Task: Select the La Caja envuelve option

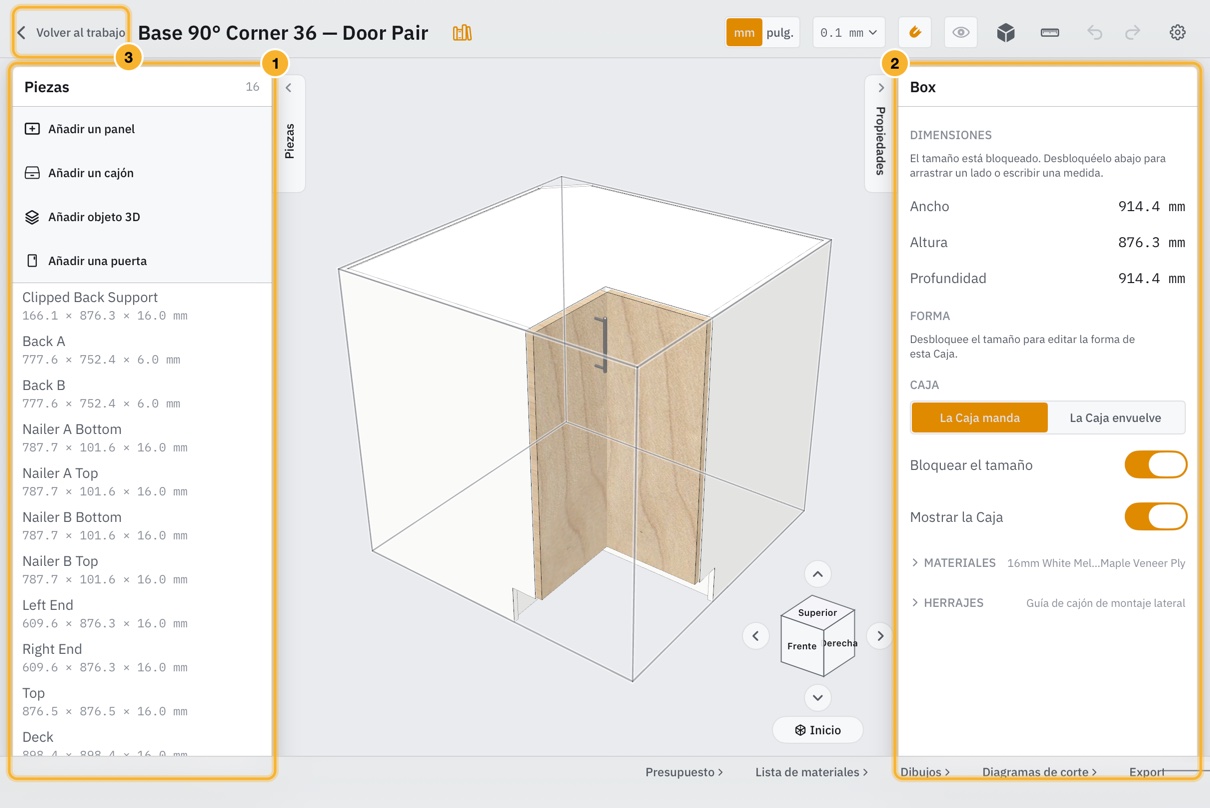Action: tap(1116, 418)
